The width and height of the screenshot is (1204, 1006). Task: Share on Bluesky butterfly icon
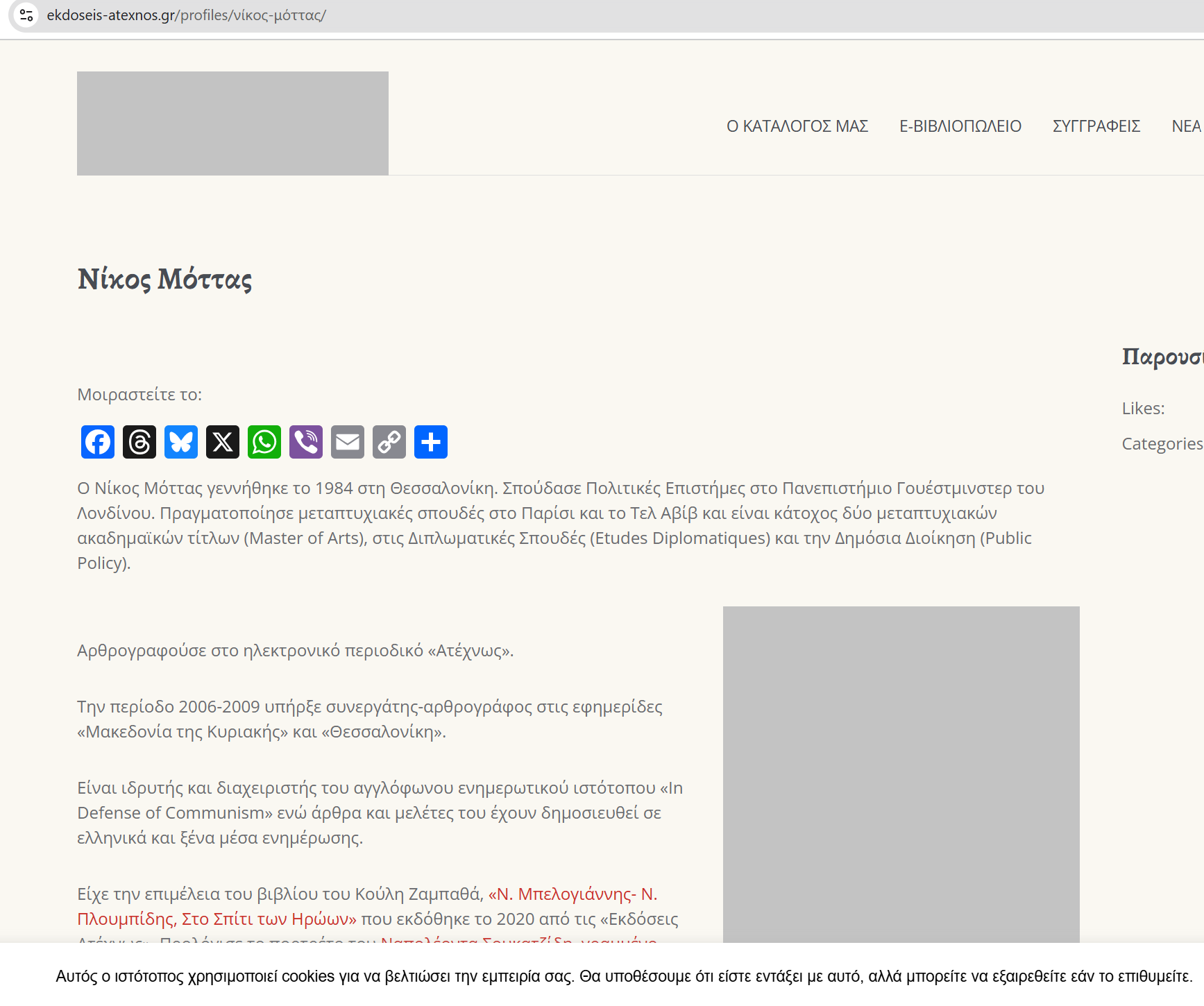(181, 442)
